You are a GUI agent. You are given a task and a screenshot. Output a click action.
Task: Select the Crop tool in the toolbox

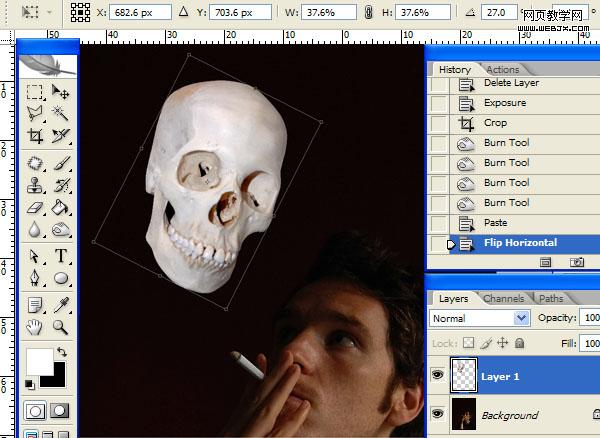pyautogui.click(x=34, y=135)
